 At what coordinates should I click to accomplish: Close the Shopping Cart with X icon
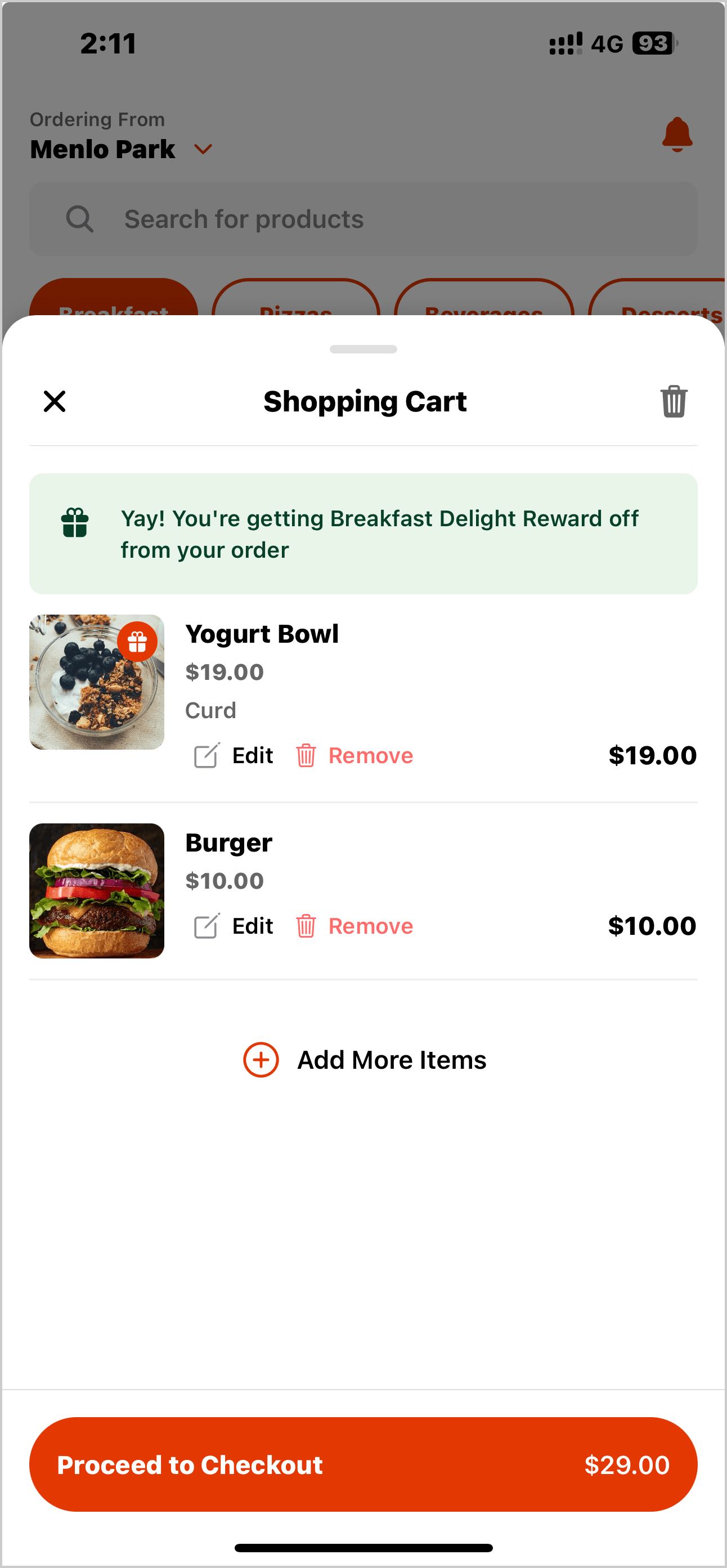[x=55, y=402]
